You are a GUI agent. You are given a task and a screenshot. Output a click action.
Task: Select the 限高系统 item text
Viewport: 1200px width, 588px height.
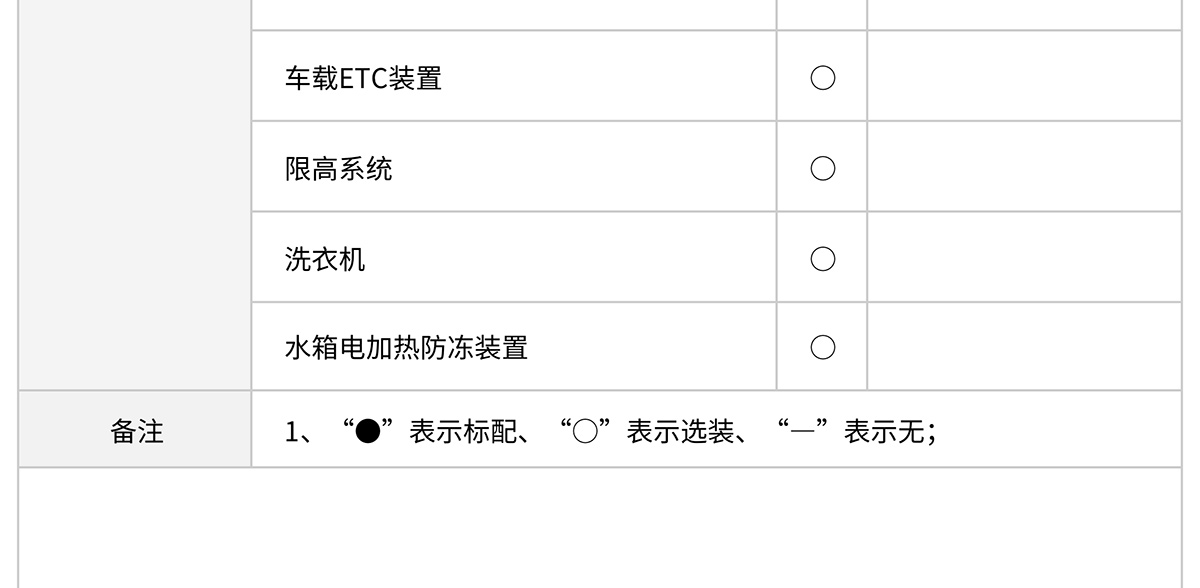click(x=338, y=168)
